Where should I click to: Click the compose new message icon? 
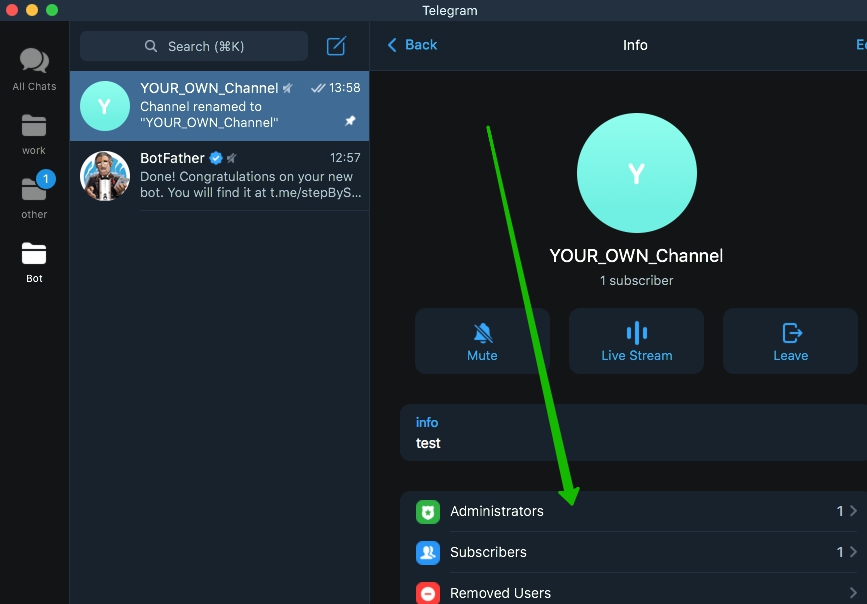[x=336, y=46]
